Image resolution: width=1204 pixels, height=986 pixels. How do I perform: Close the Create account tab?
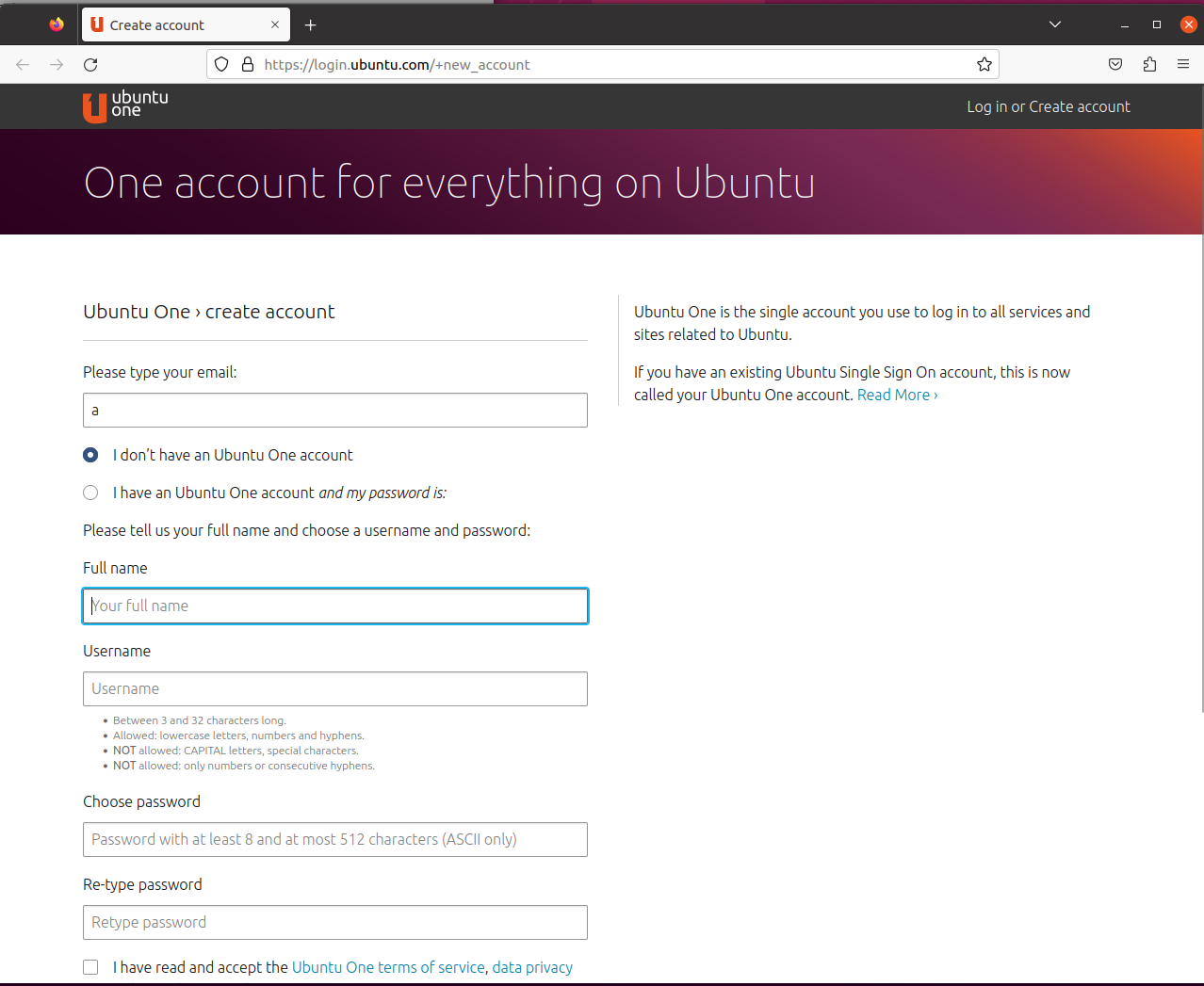point(275,24)
